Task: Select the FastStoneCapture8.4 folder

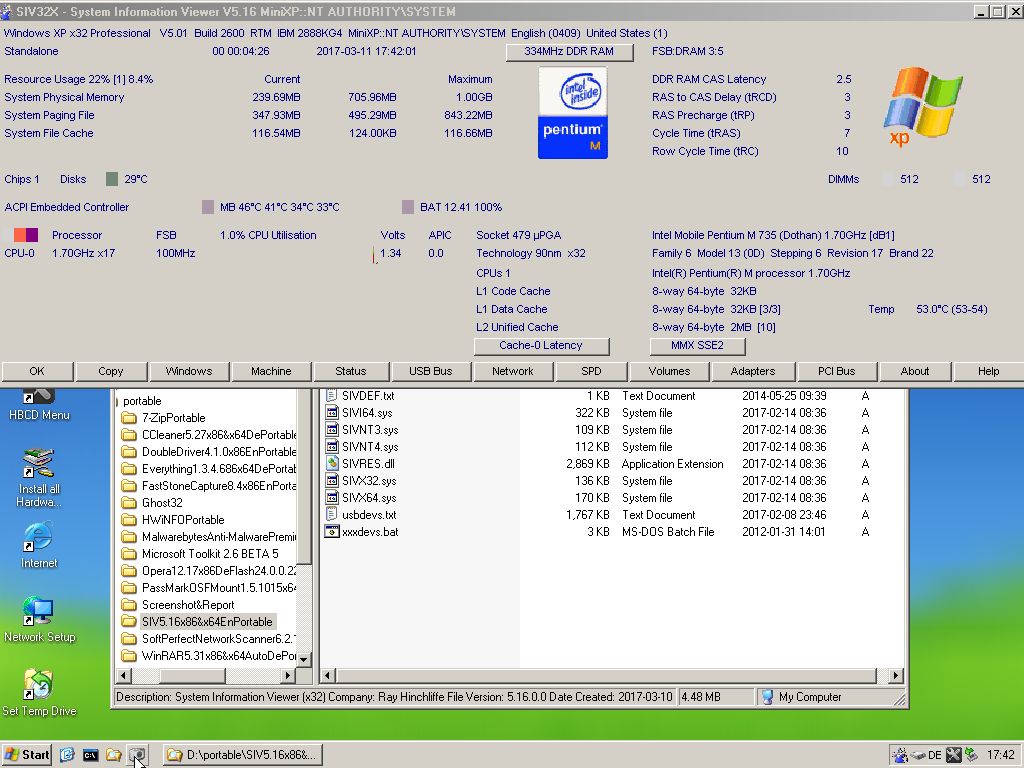Action: [x=219, y=486]
